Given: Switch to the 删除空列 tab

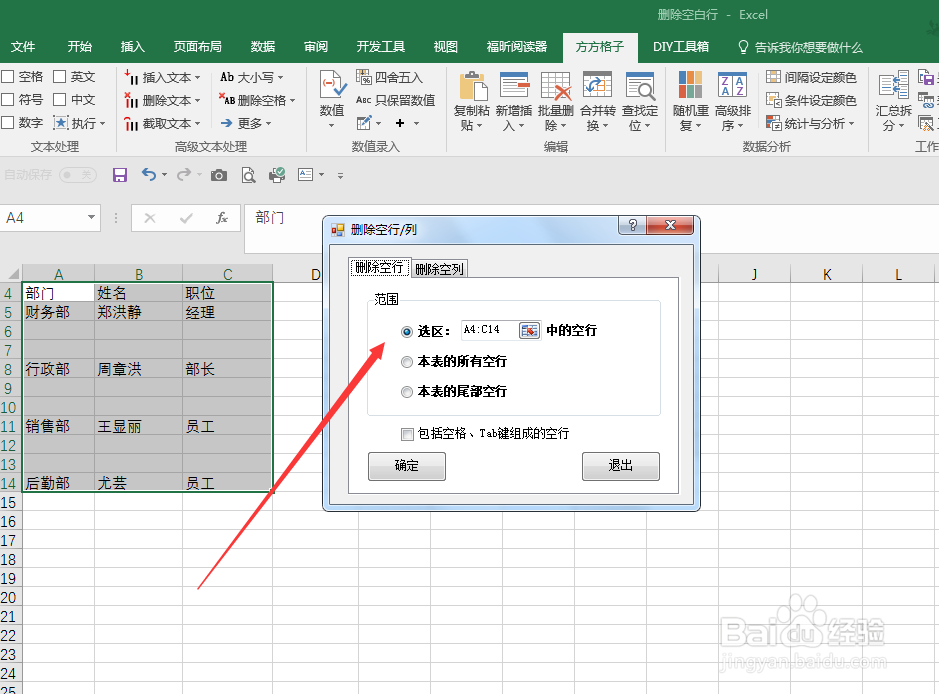Looking at the screenshot, I should pyautogui.click(x=438, y=268).
